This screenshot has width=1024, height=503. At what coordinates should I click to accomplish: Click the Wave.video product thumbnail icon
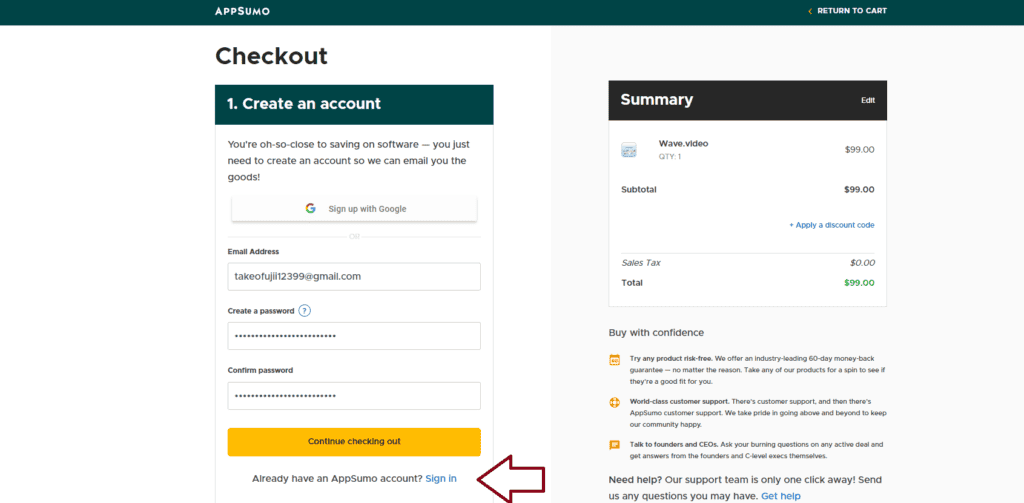pyautogui.click(x=628, y=150)
